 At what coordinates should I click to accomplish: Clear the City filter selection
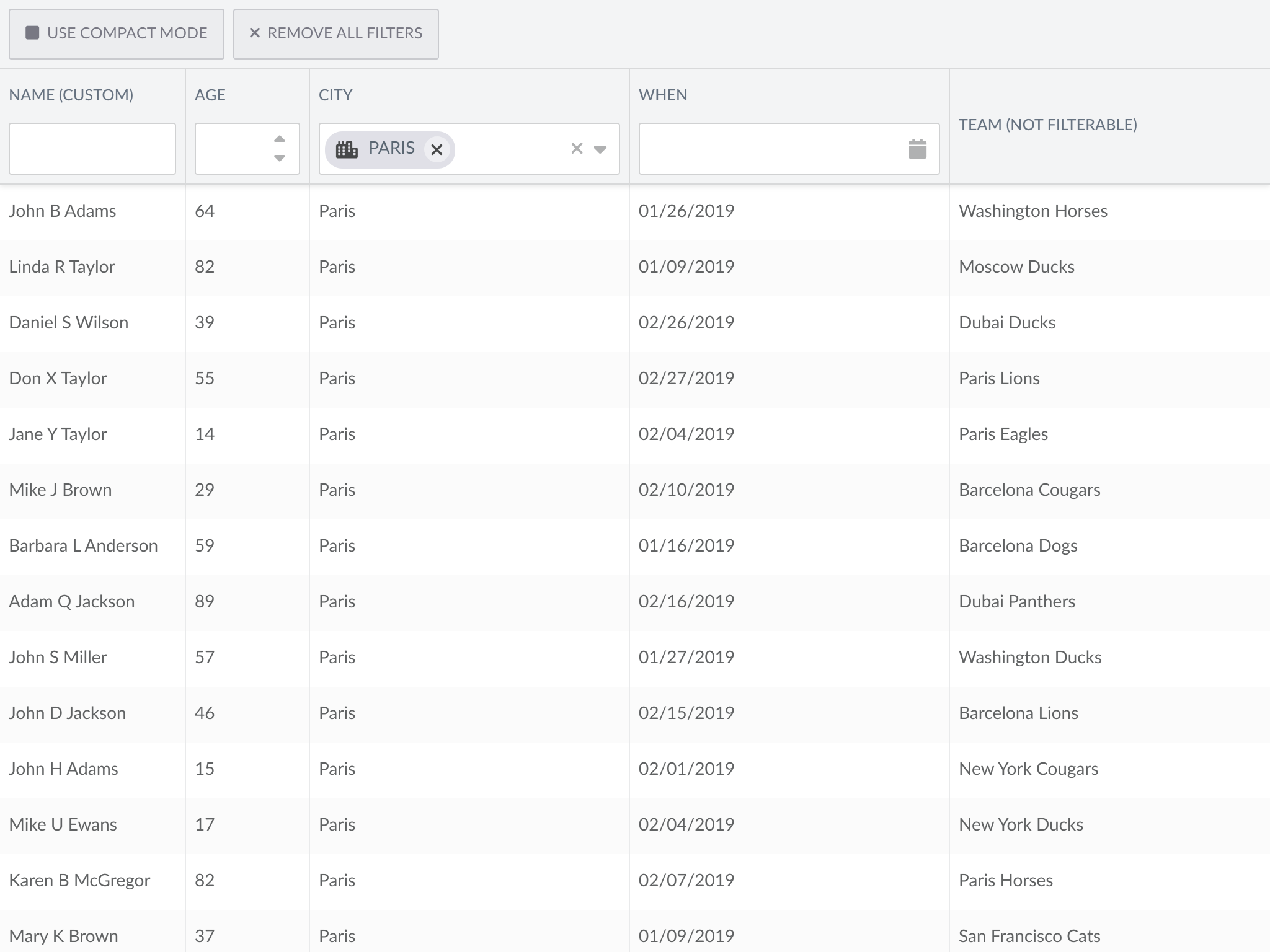(x=577, y=148)
